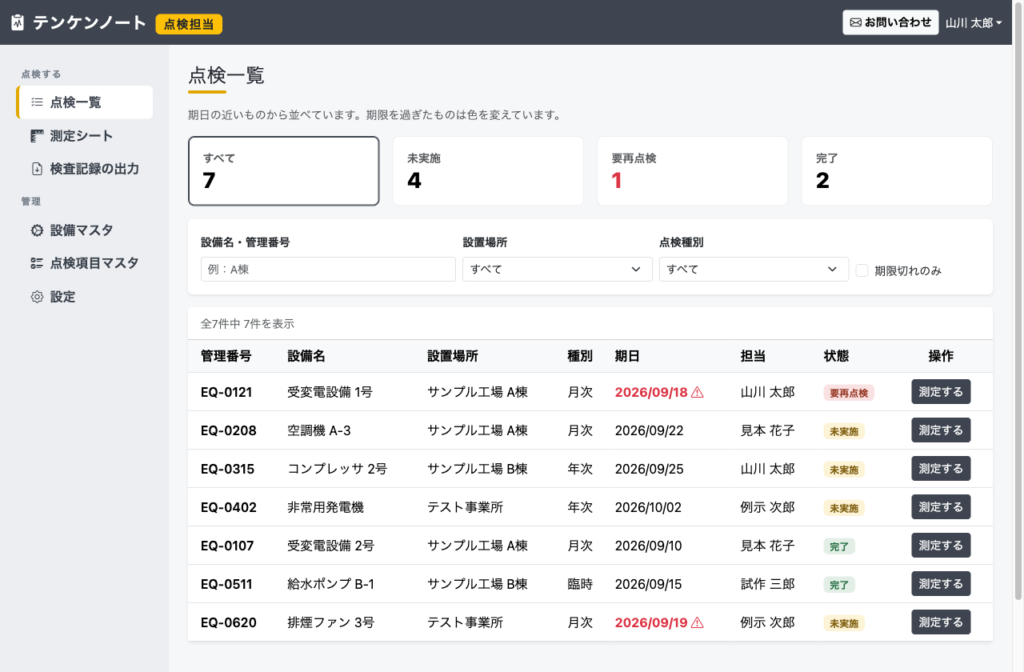Click 測定する for EQ-0107
Viewport: 1024px width, 672px height.
tap(940, 545)
